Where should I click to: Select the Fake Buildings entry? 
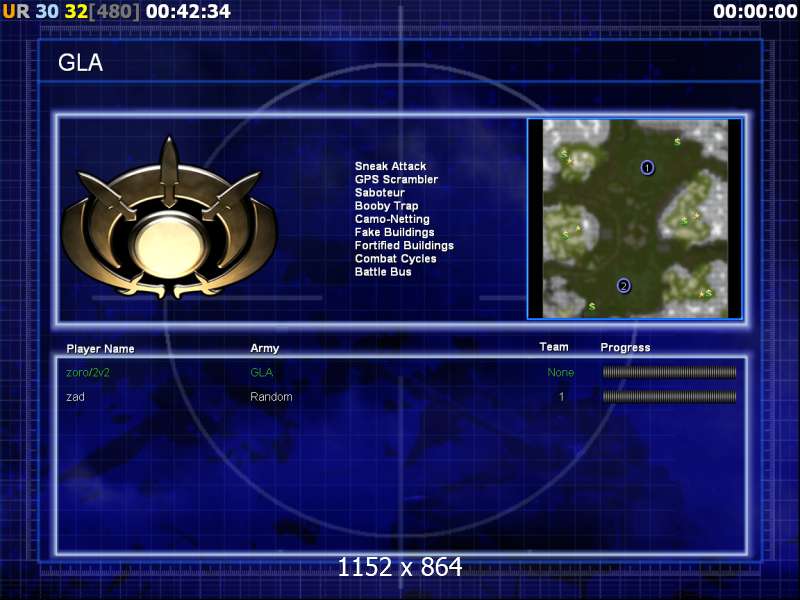394,232
